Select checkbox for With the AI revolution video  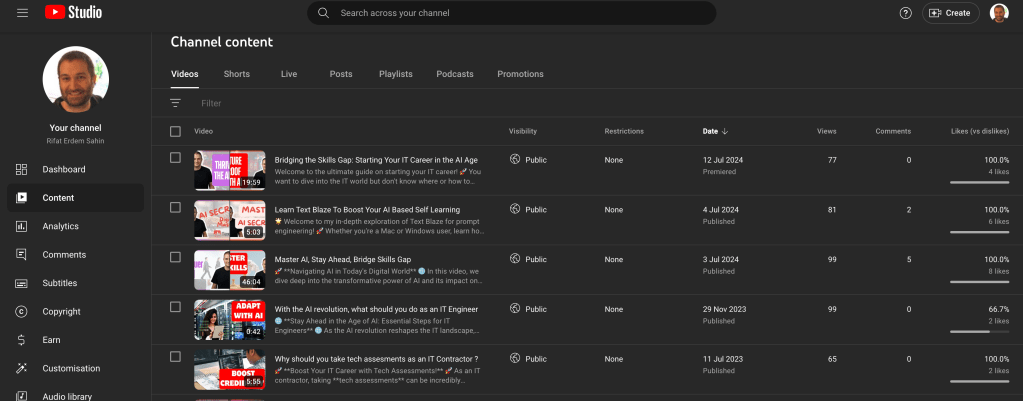(x=175, y=306)
